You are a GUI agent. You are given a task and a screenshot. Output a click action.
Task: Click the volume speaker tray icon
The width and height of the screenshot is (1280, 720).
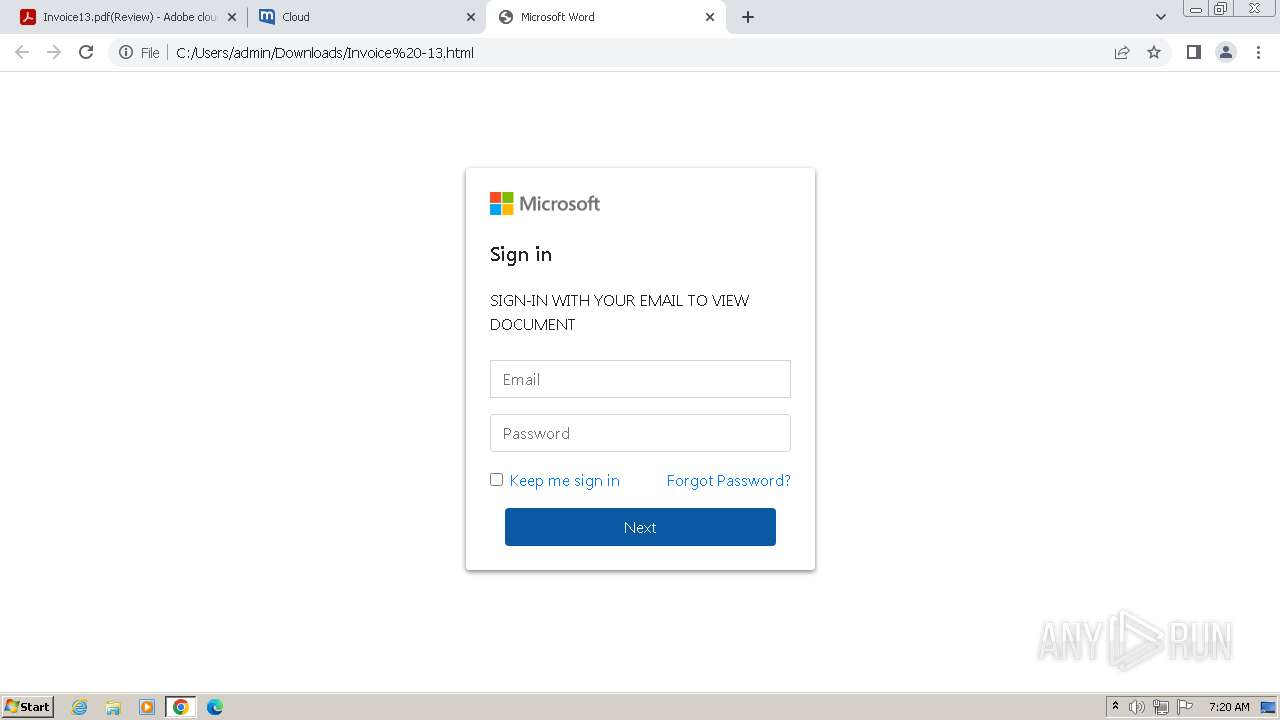(x=1137, y=707)
